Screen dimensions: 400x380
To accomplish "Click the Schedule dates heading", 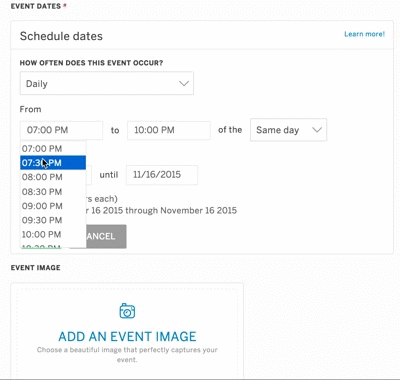I will tap(61, 36).
